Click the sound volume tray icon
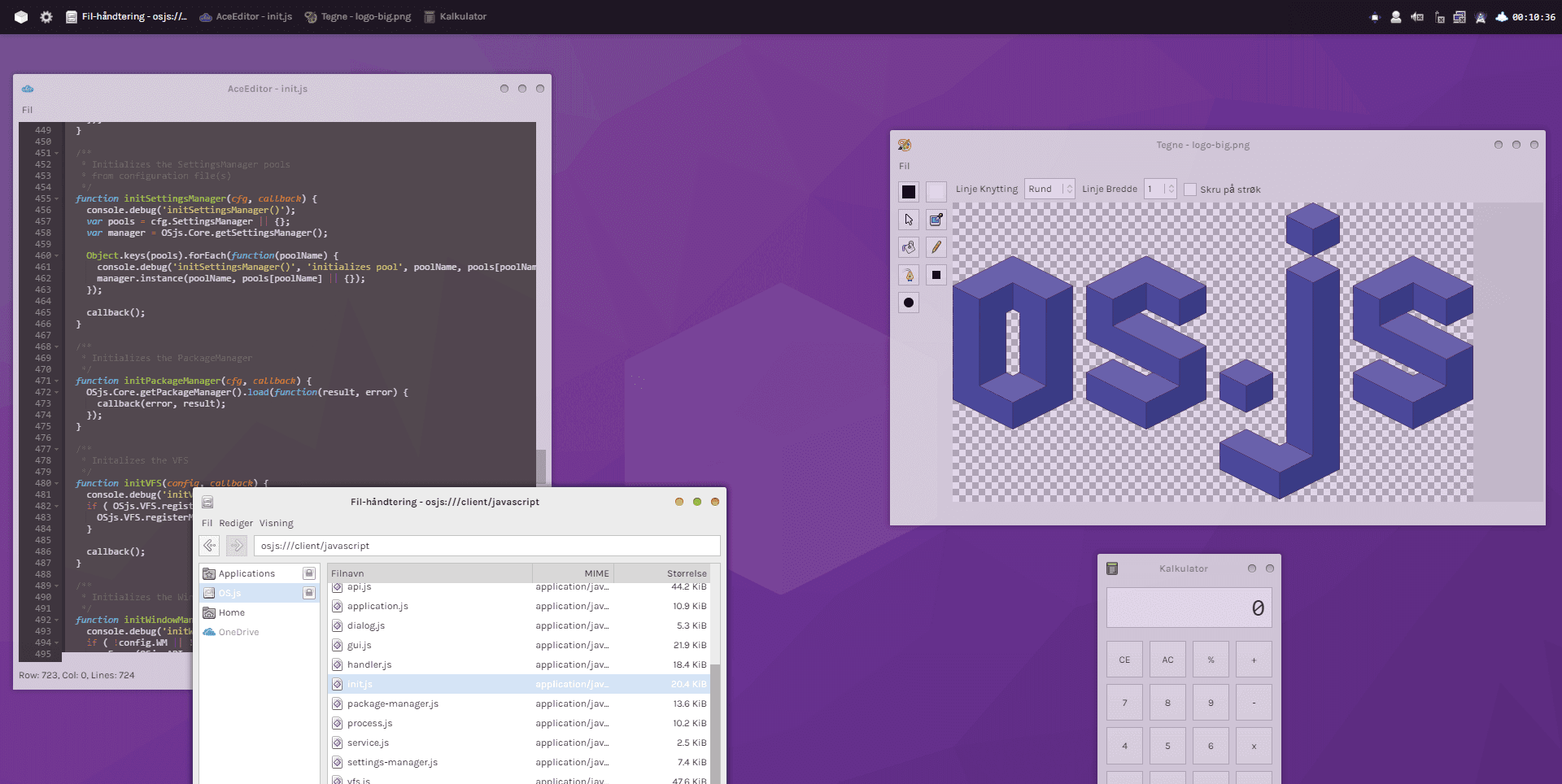The width and height of the screenshot is (1562, 784). (1417, 16)
